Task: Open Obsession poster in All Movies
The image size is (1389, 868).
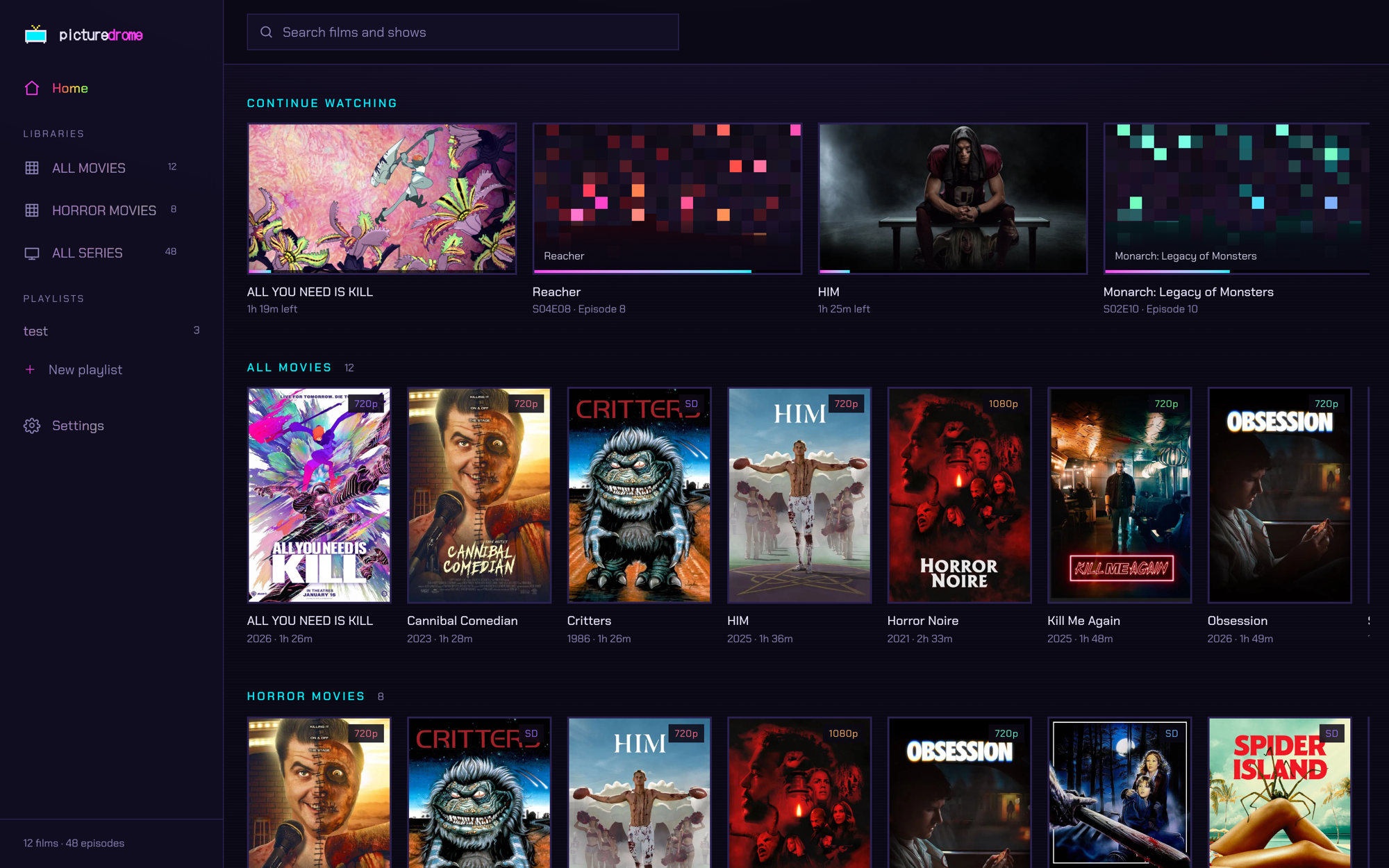Action: coord(1280,495)
